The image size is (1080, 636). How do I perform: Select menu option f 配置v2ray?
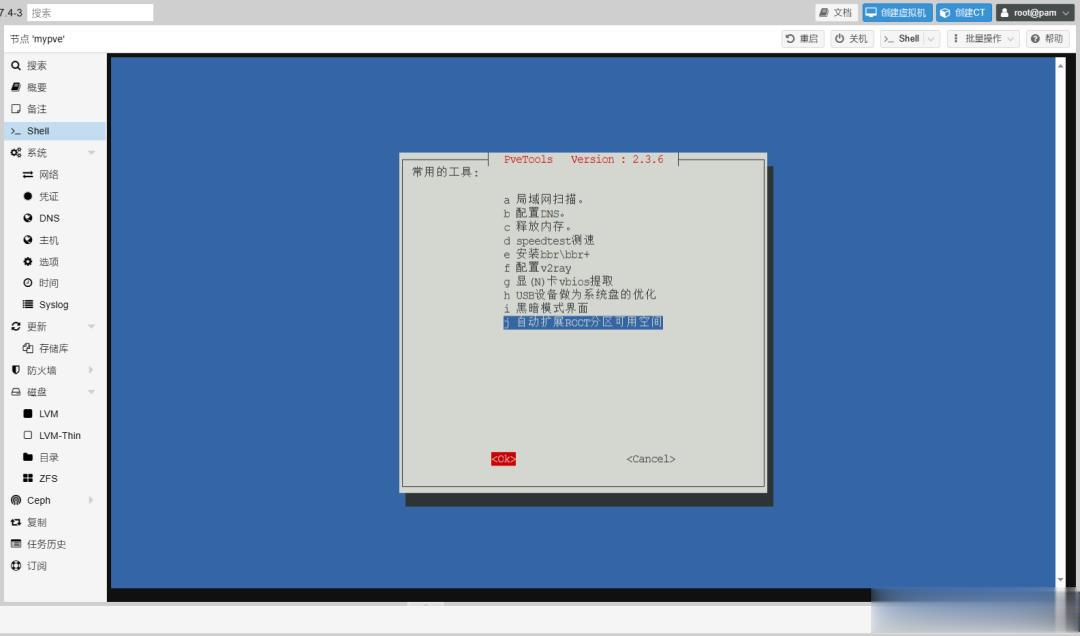tap(537, 267)
